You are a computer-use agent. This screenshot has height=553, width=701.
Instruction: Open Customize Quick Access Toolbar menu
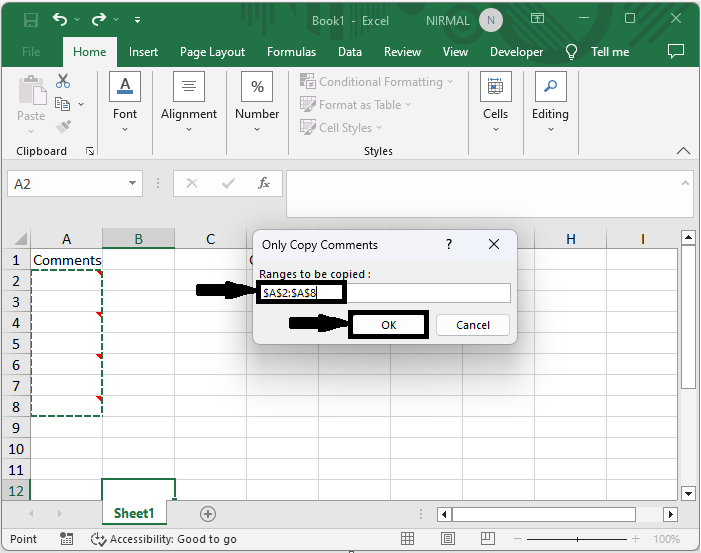point(137,20)
